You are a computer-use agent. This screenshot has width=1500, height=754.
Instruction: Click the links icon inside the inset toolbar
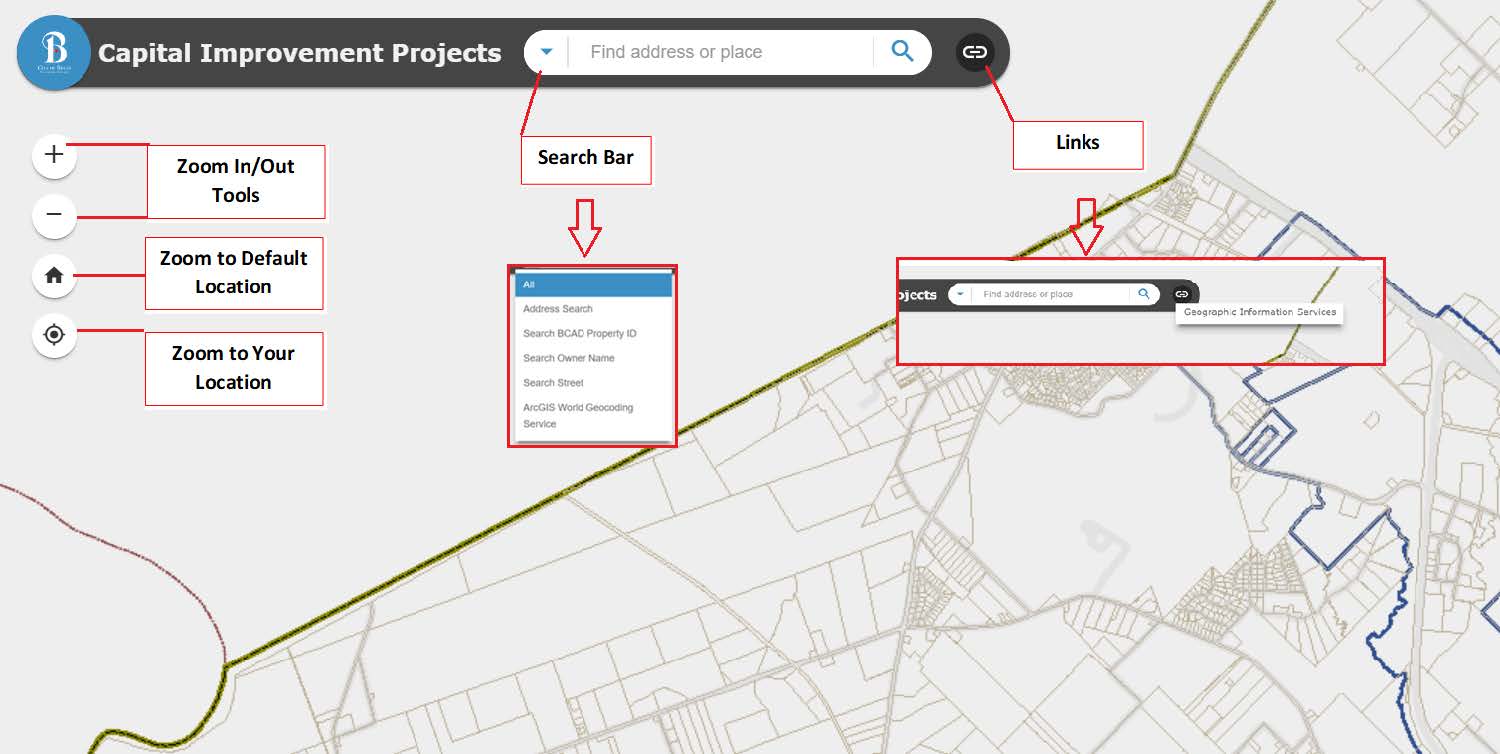(1181, 293)
